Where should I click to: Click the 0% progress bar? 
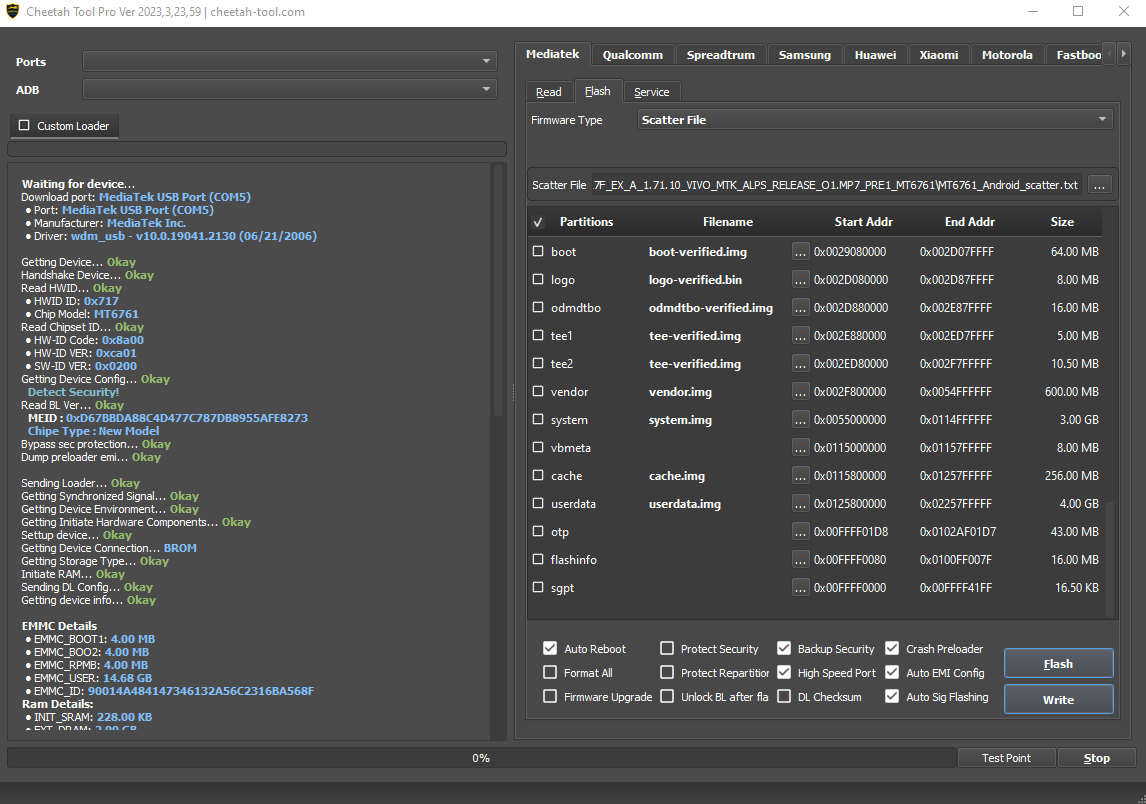(481, 758)
